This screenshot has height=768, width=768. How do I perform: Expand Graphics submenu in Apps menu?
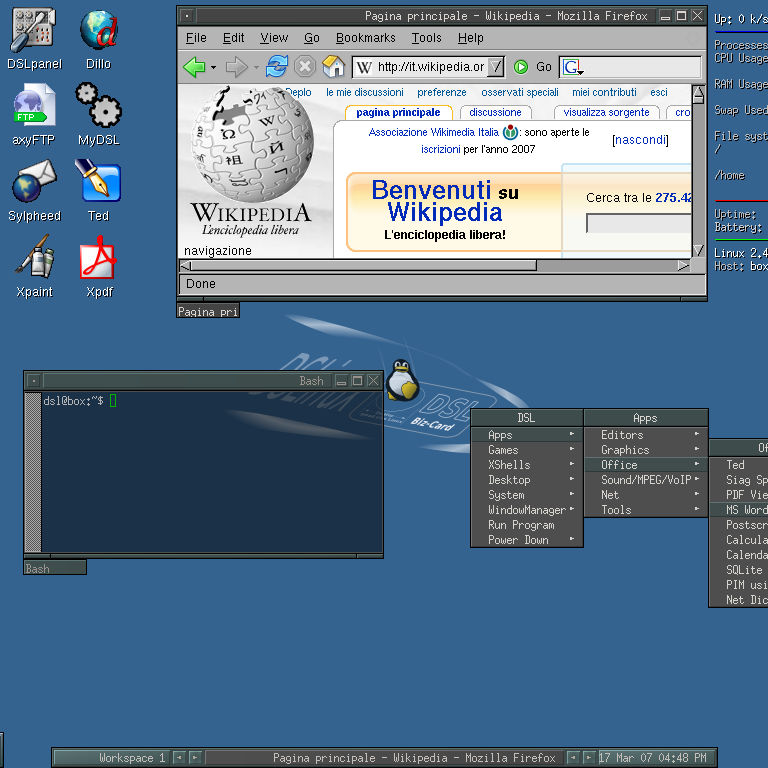(x=646, y=450)
